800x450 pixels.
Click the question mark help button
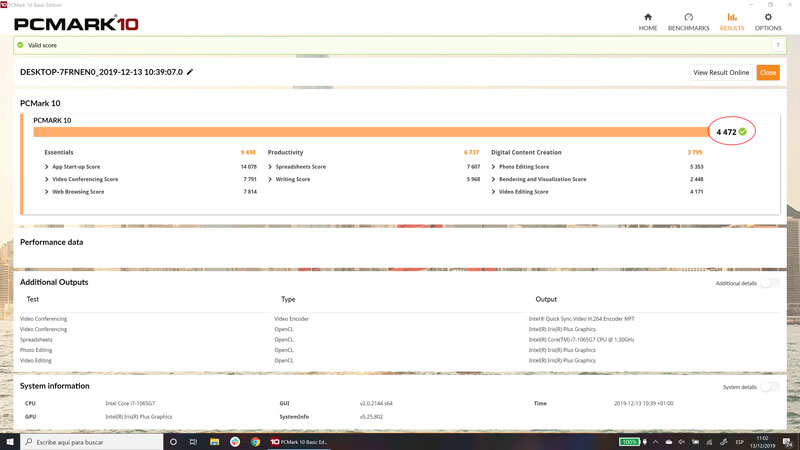point(777,45)
